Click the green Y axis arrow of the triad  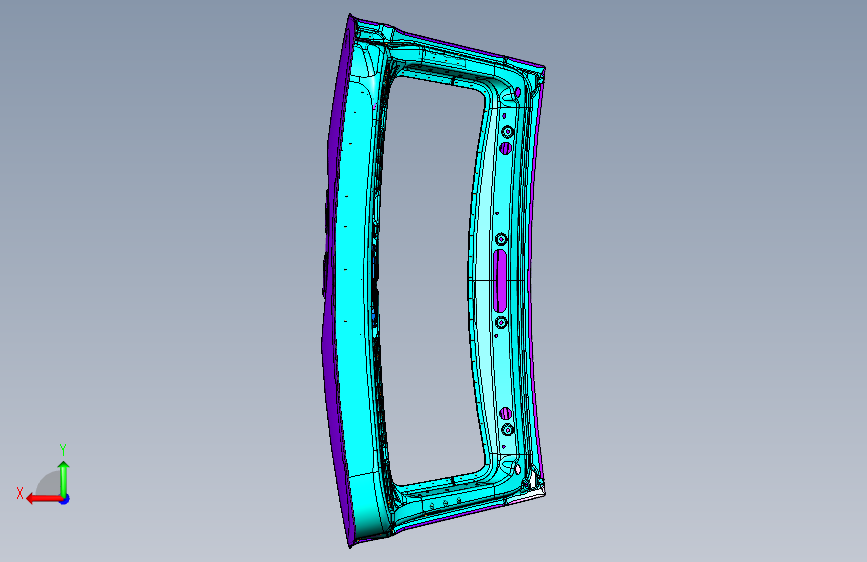tap(64, 479)
